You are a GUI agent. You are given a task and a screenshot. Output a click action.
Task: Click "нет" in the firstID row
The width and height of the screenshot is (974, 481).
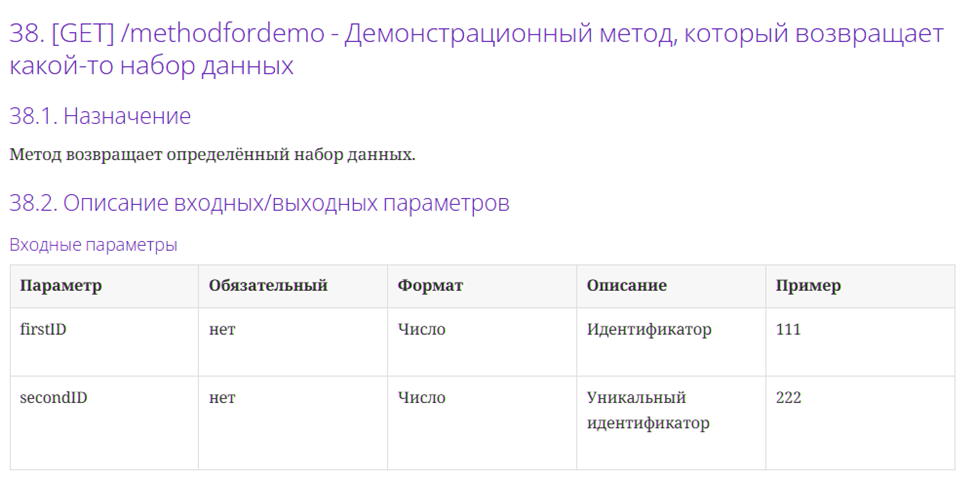pyautogui.click(x=222, y=329)
